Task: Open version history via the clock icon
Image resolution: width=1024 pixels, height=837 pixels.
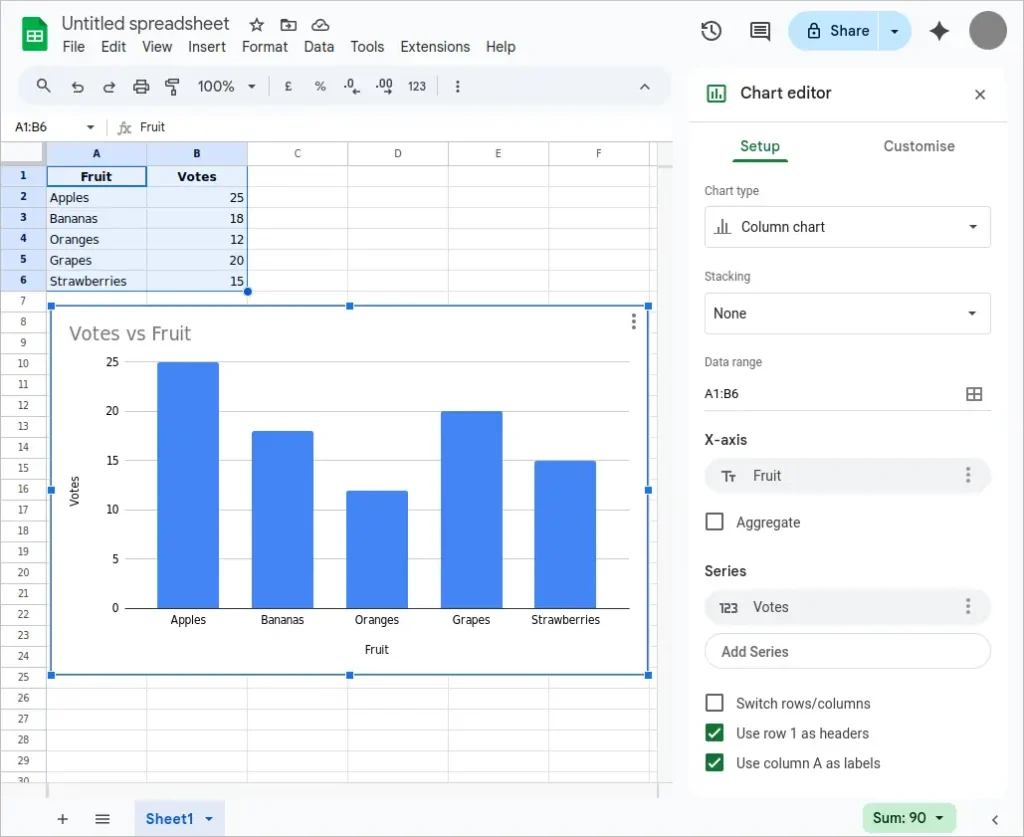Action: pos(711,31)
